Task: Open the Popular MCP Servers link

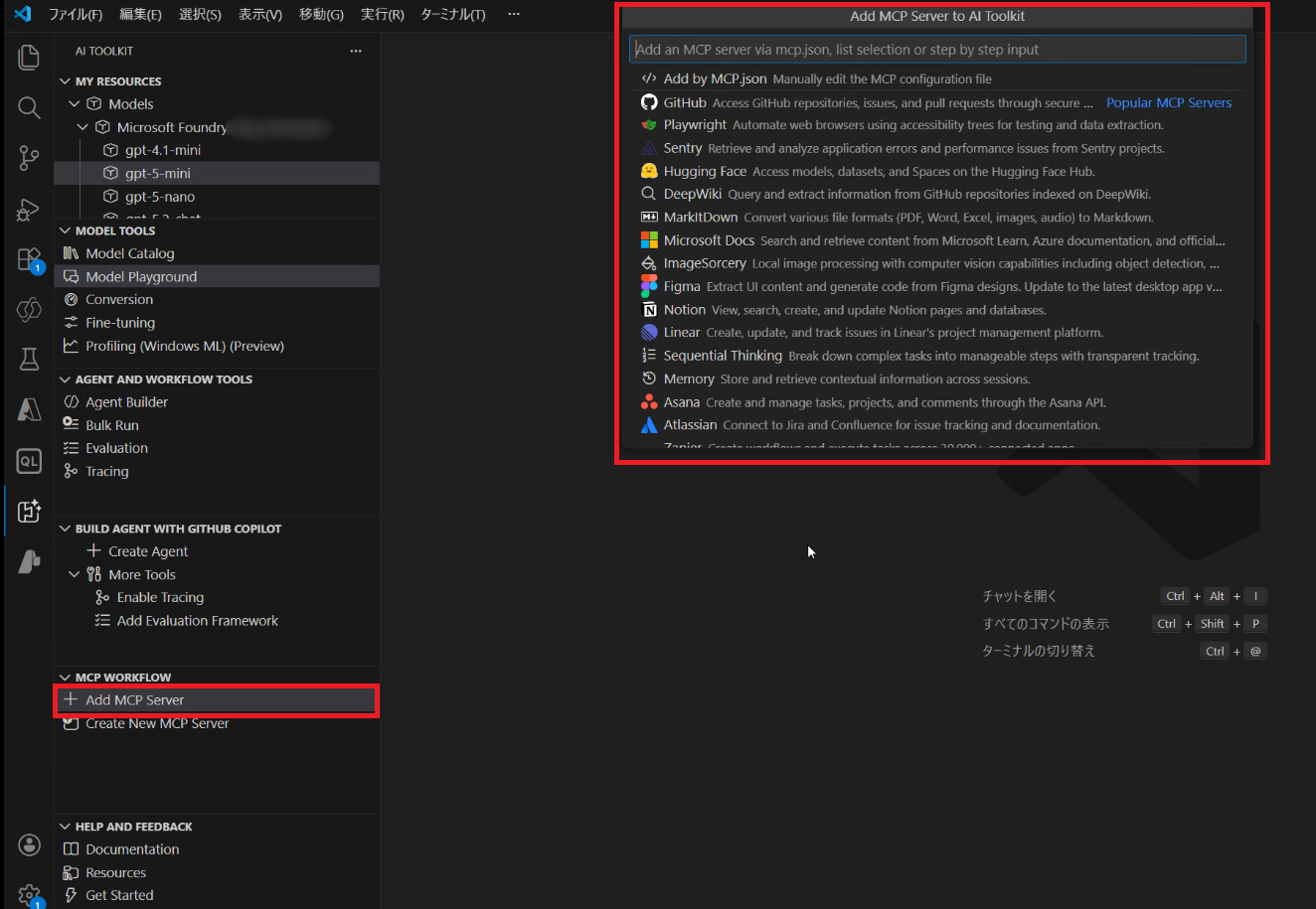Action: coord(1169,102)
